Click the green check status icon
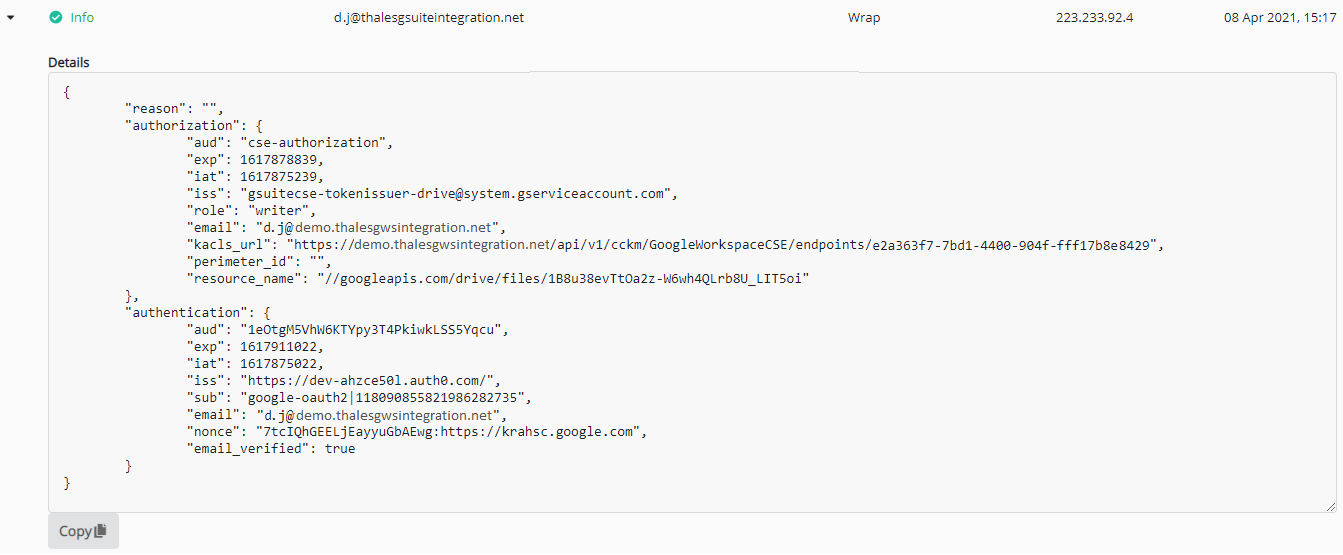 55,18
